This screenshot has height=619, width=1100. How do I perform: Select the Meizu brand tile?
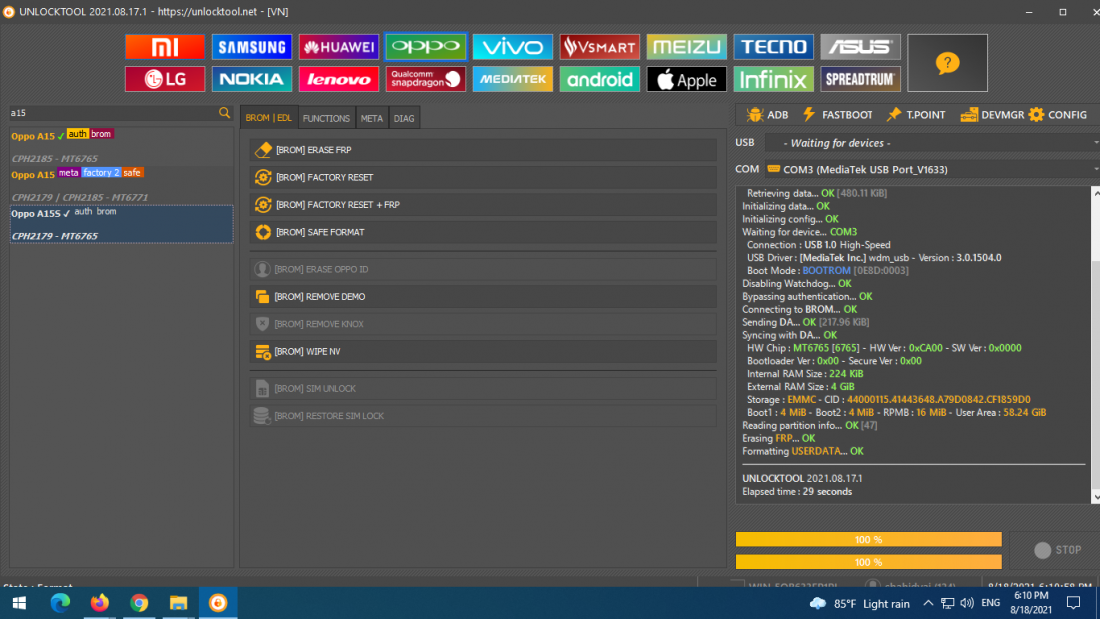[x=687, y=47]
